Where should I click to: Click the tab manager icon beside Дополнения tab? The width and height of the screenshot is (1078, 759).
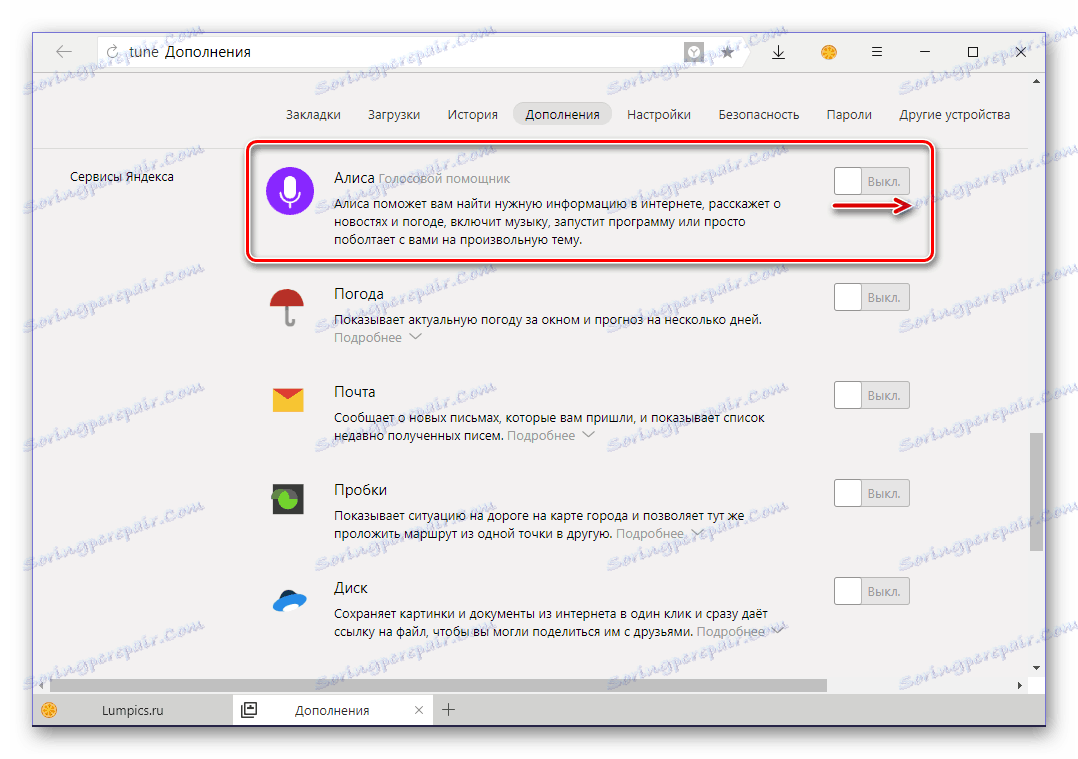tap(249, 710)
